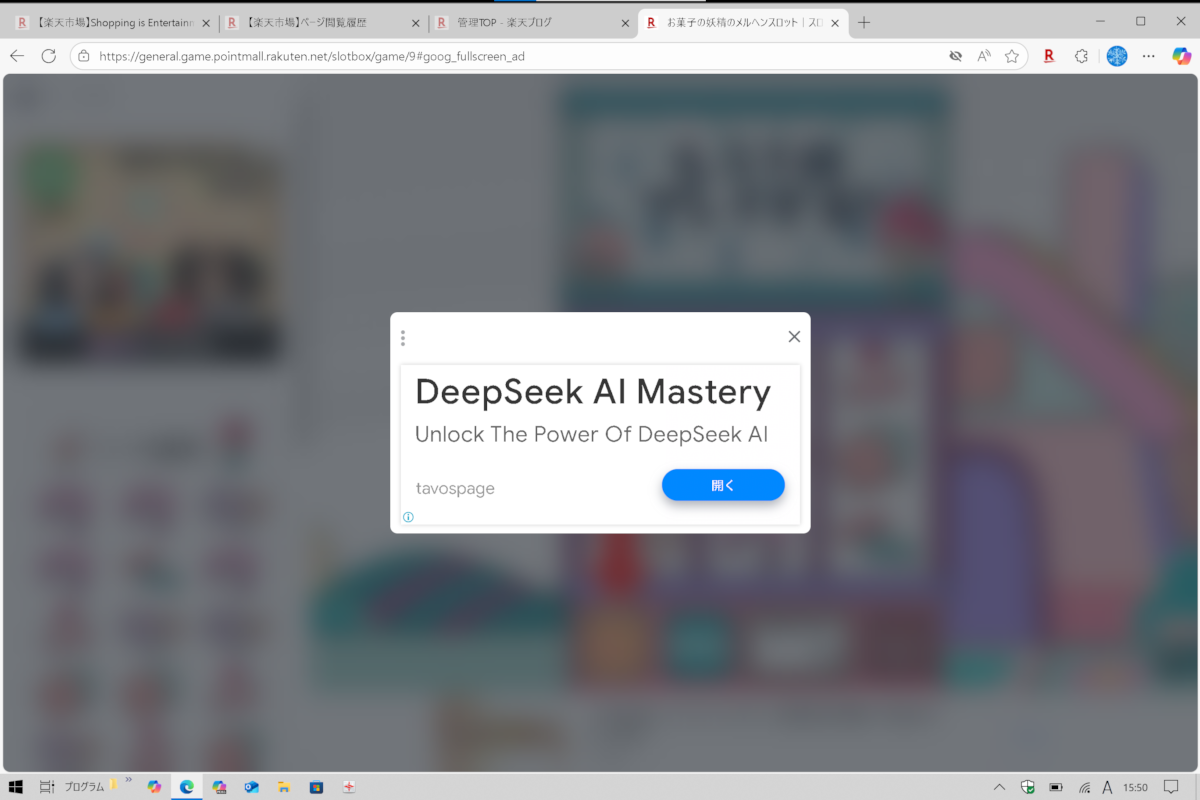The width and height of the screenshot is (1200, 800).
Task: Open File Explorer from the taskbar
Action: click(x=283, y=787)
